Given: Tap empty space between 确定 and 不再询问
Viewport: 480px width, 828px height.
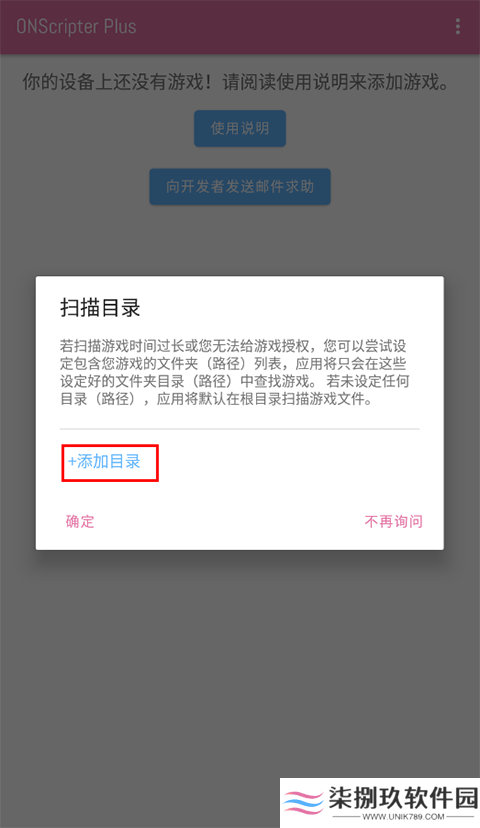Looking at the screenshot, I should 230,522.
